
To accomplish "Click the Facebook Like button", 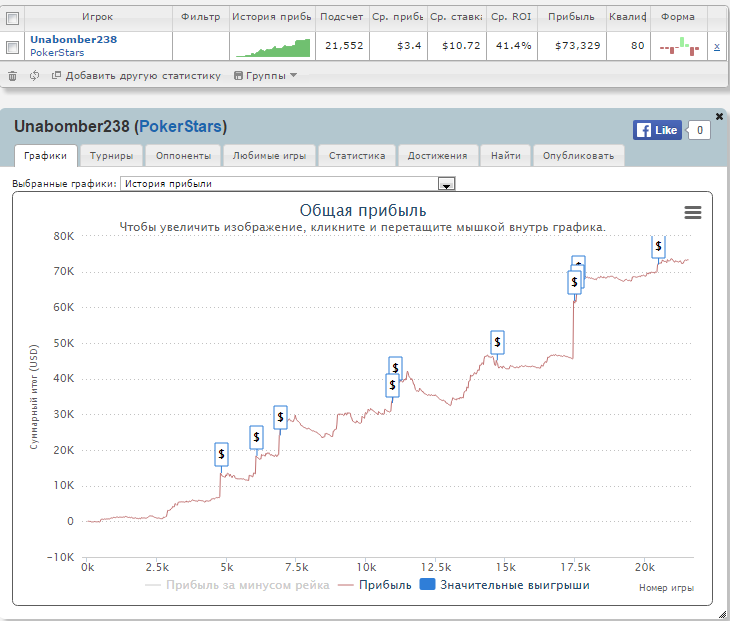I will click(x=657, y=130).
